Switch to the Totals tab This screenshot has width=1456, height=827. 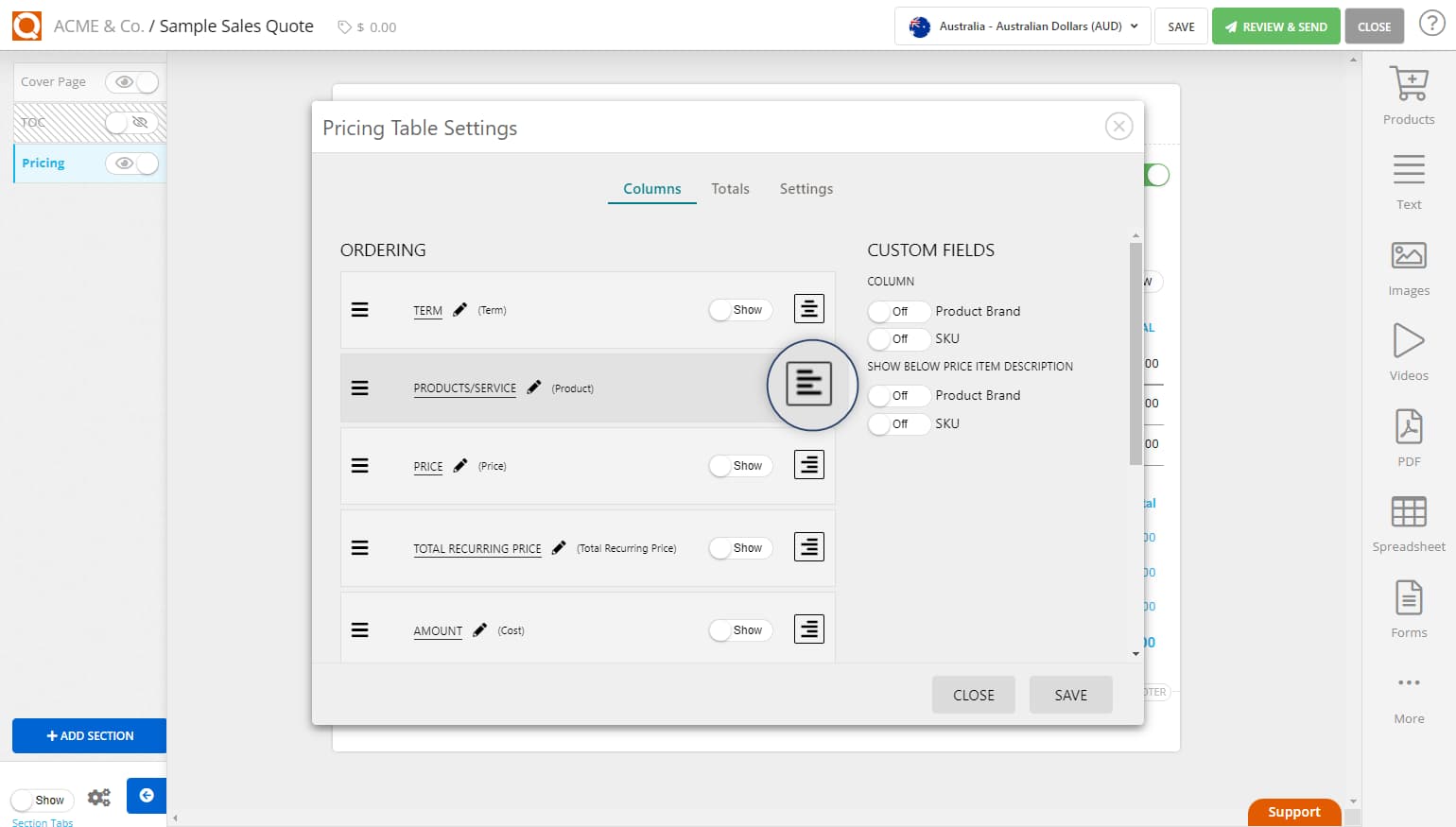click(730, 188)
